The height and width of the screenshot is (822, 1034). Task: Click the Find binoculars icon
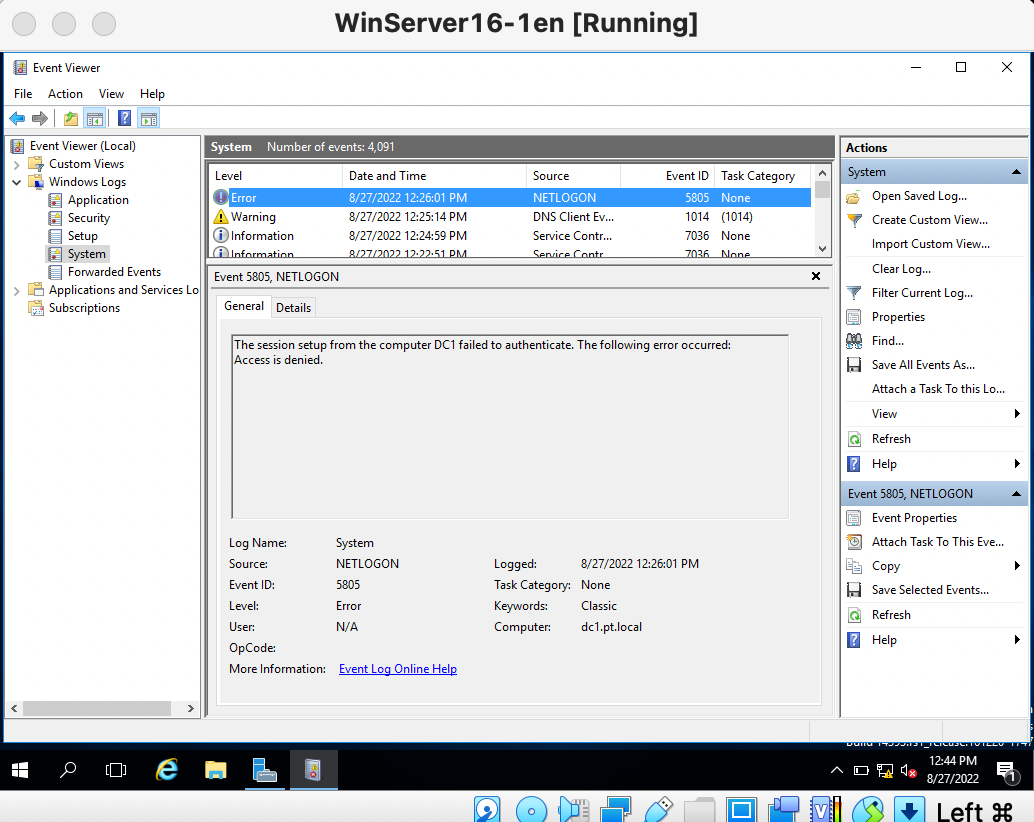[x=854, y=341]
